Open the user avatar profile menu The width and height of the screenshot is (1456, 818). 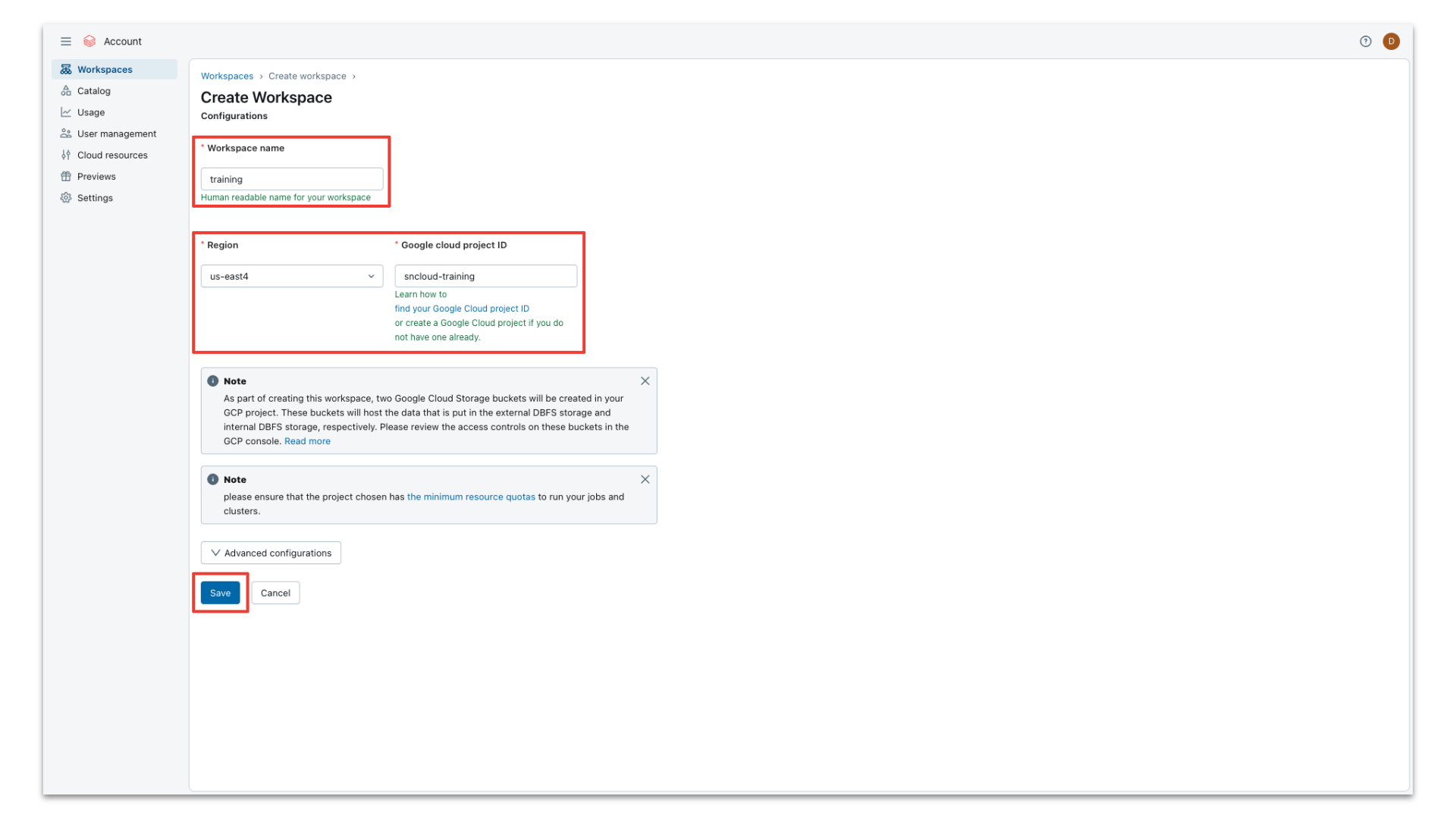tap(1391, 42)
